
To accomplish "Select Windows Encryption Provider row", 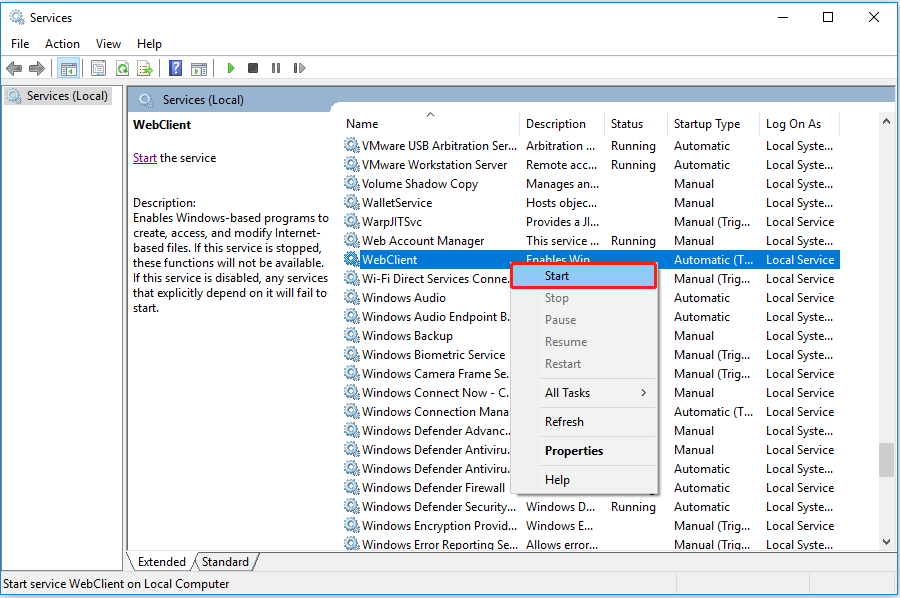I will click(x=591, y=525).
